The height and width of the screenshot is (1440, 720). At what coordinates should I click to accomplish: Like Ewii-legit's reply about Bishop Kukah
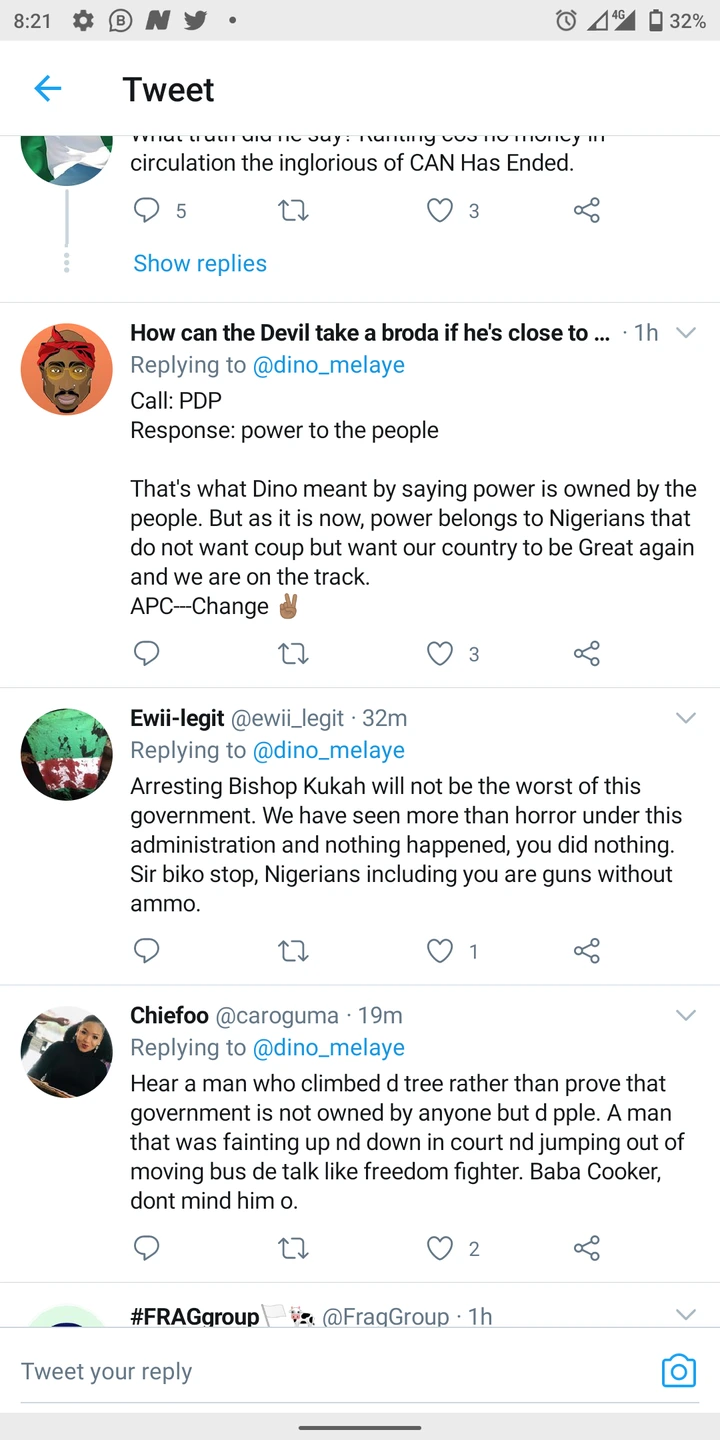[x=440, y=950]
